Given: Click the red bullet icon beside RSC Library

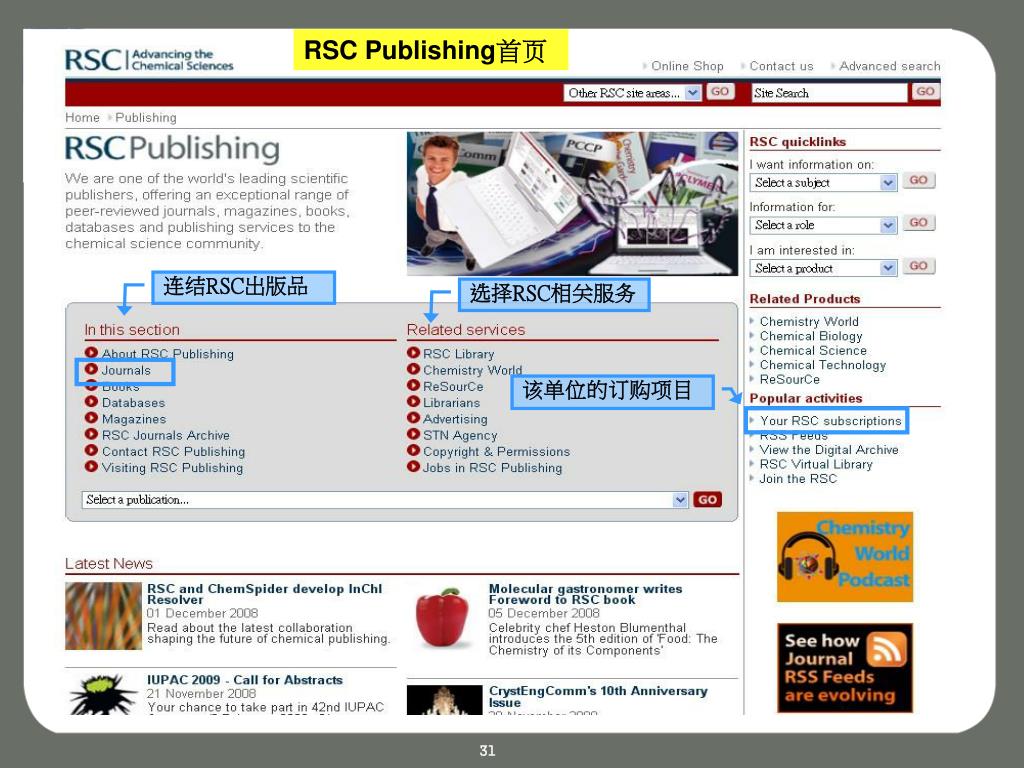Looking at the screenshot, I should click(413, 353).
